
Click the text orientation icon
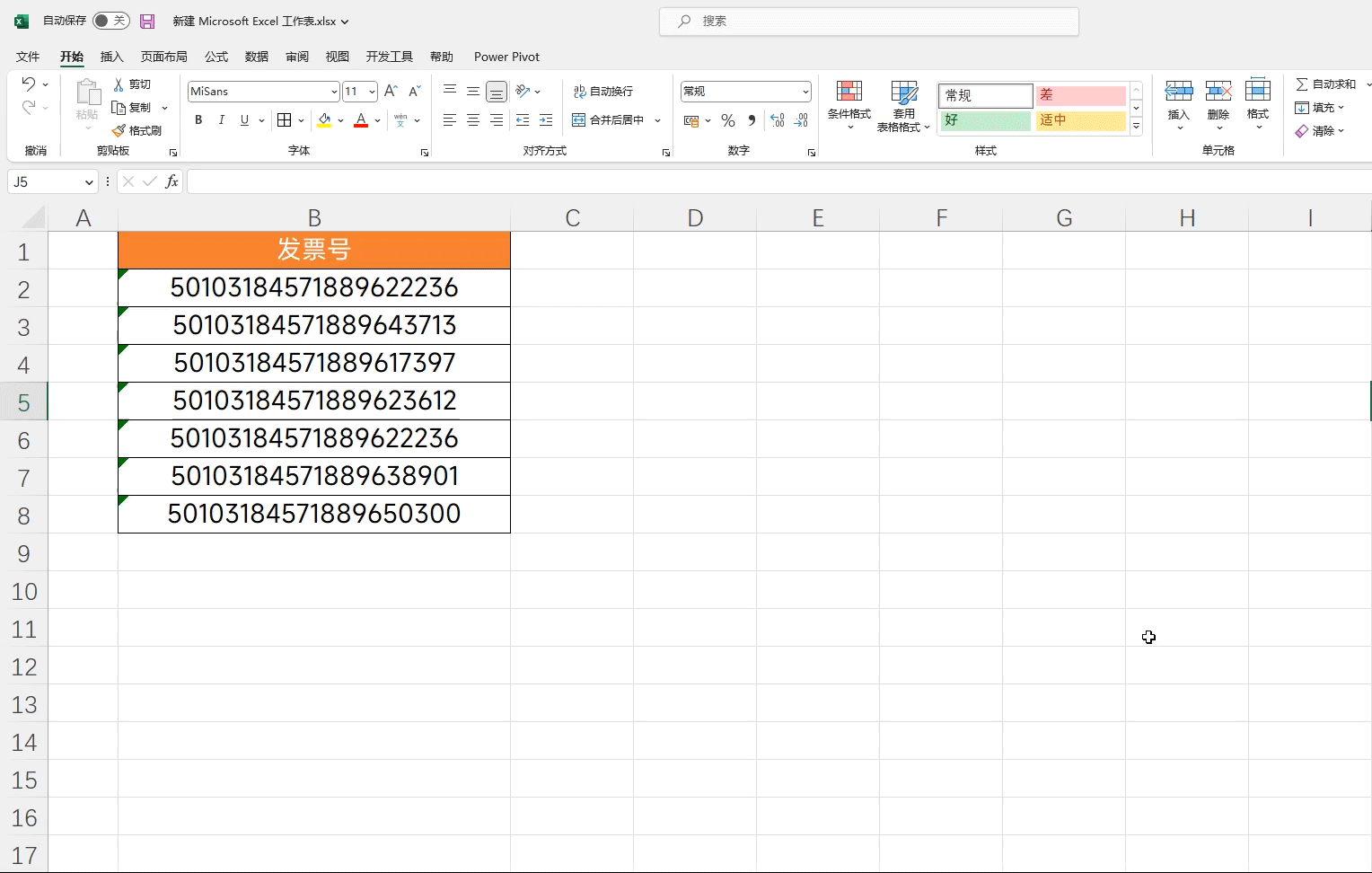523,91
